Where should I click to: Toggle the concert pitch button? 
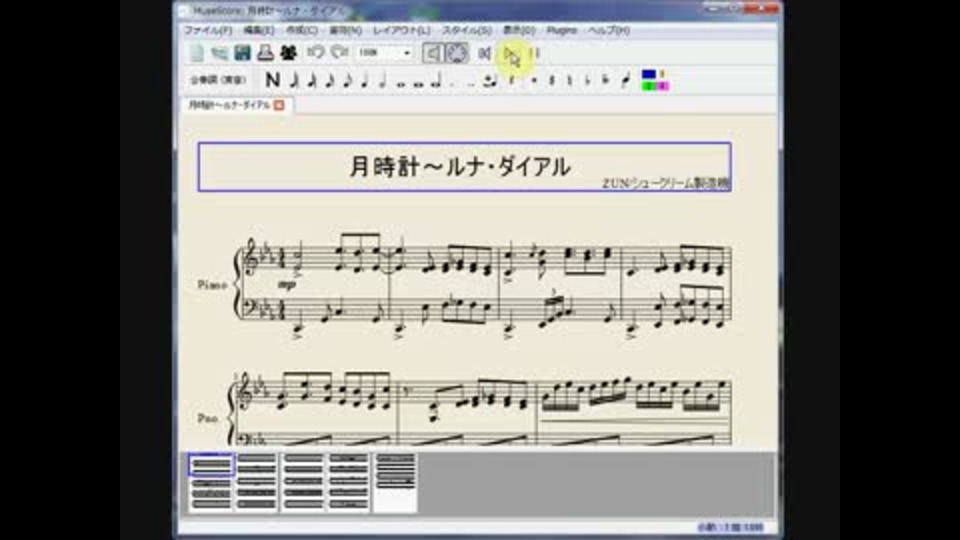point(218,80)
